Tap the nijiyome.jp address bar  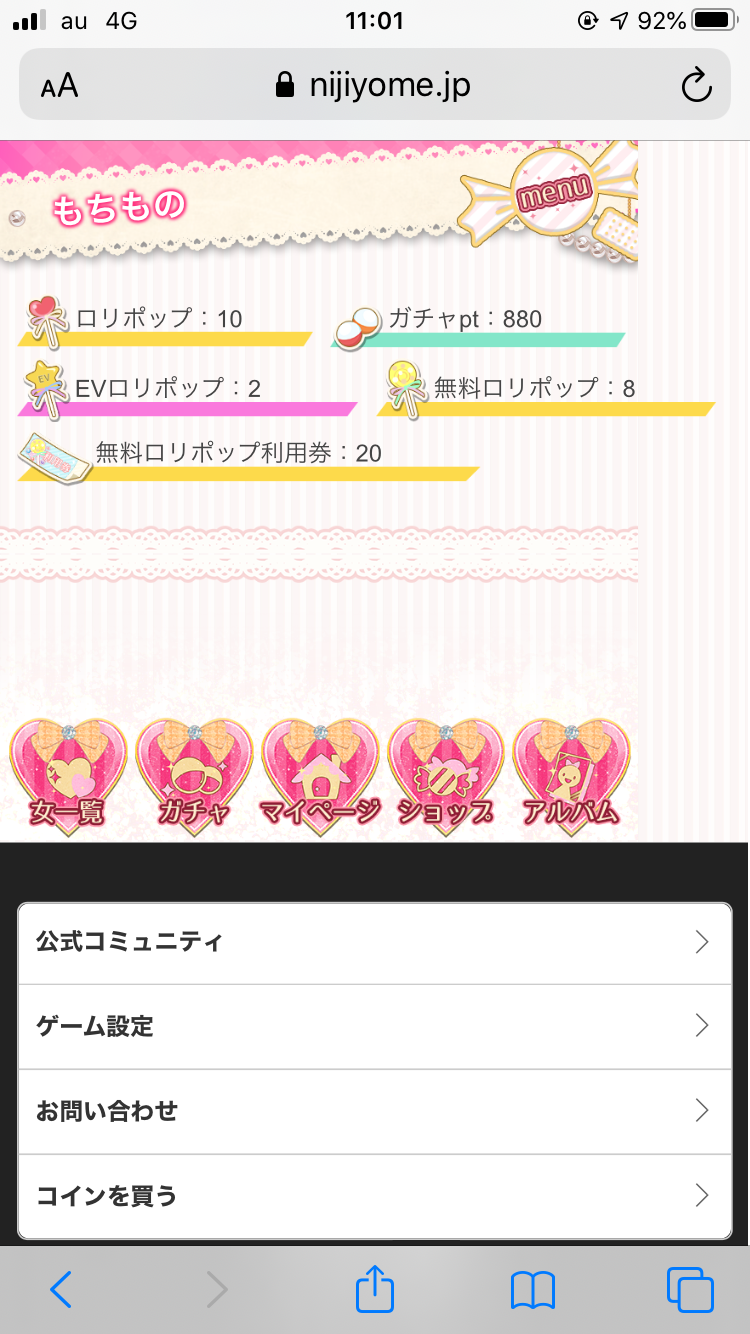point(374,85)
